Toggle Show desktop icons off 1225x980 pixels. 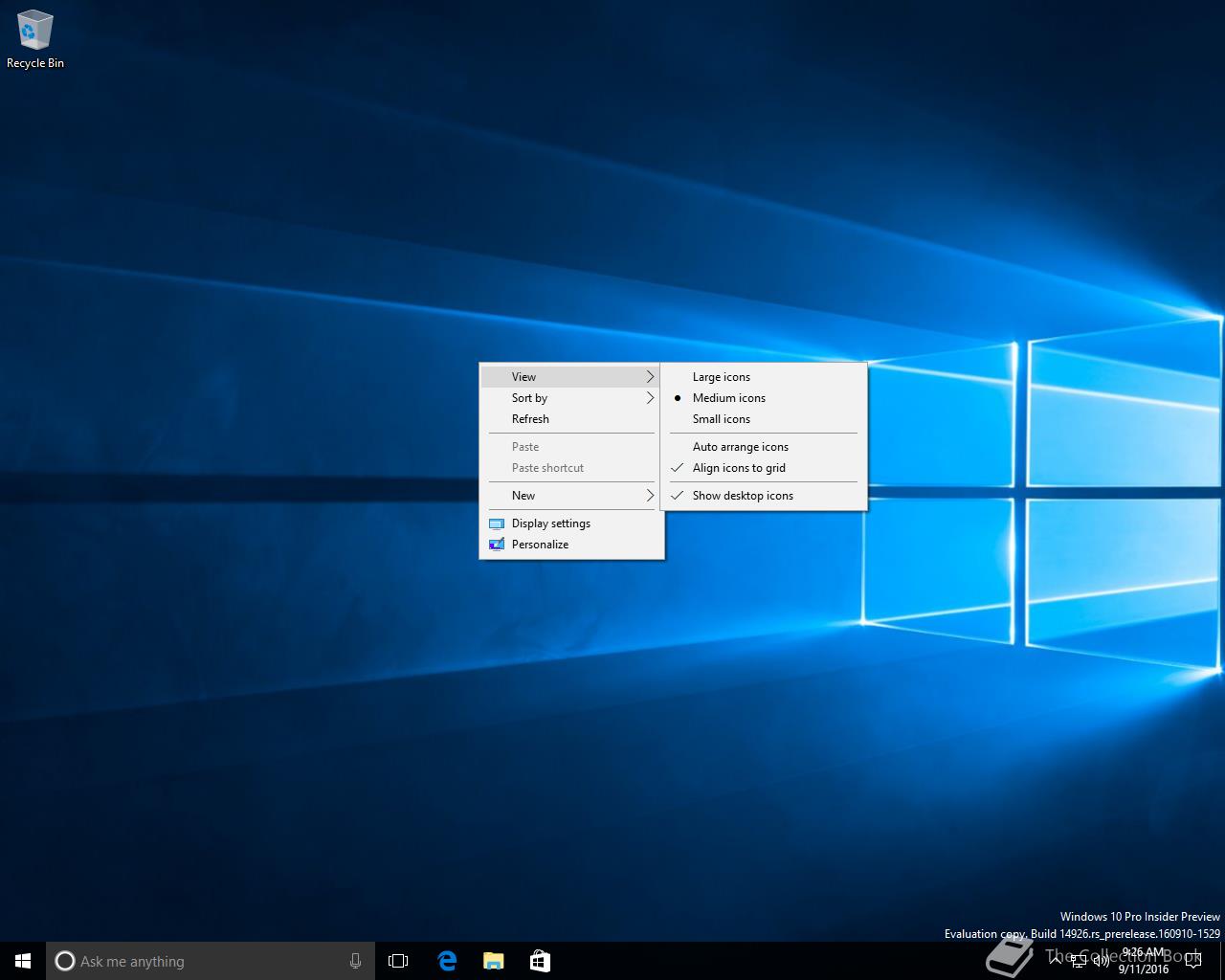pos(742,496)
